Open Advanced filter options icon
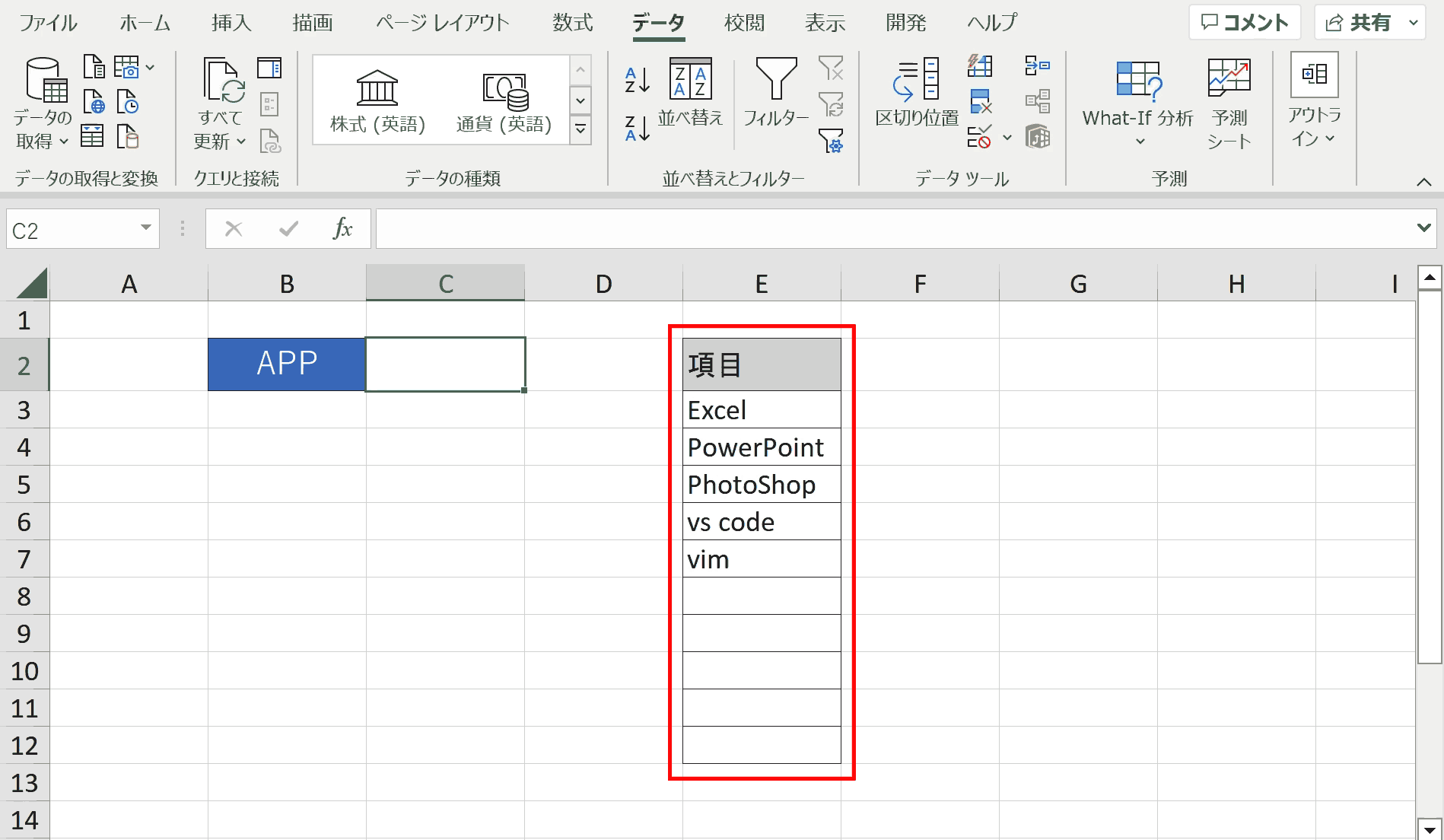Image resolution: width=1444 pixels, height=840 pixels. pyautogui.click(x=831, y=140)
